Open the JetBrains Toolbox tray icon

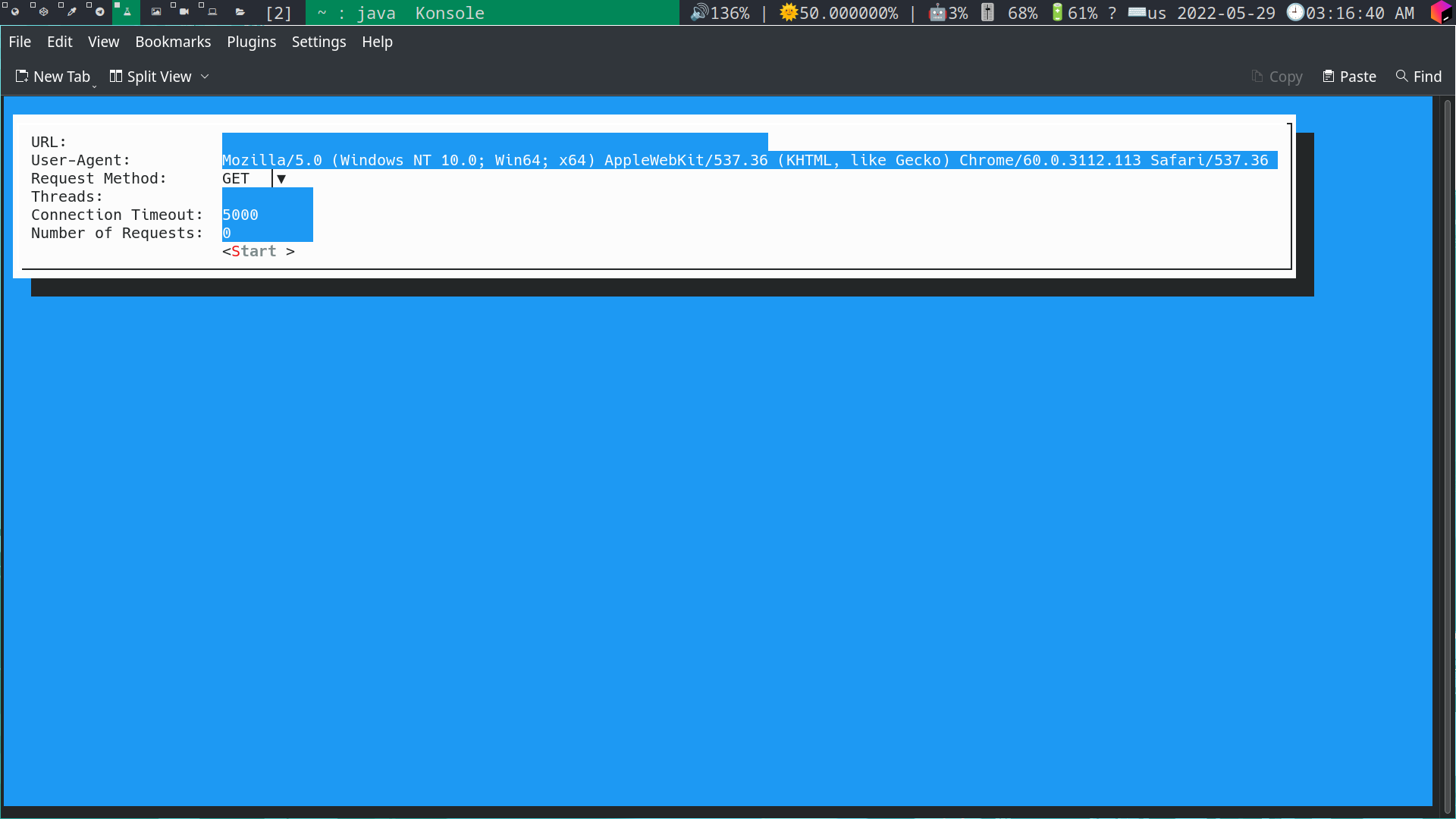1441,12
